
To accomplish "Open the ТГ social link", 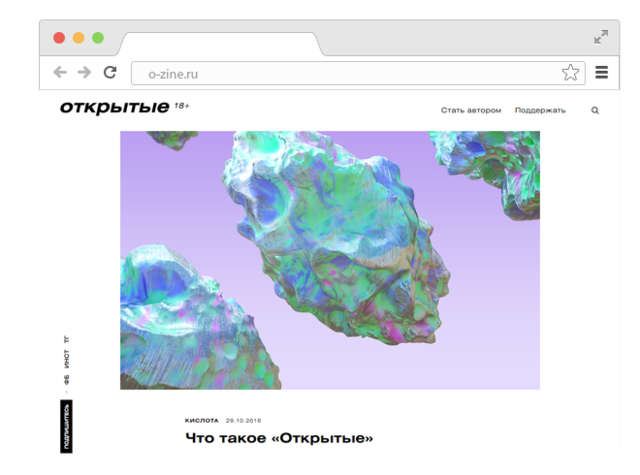I will pos(67,341).
